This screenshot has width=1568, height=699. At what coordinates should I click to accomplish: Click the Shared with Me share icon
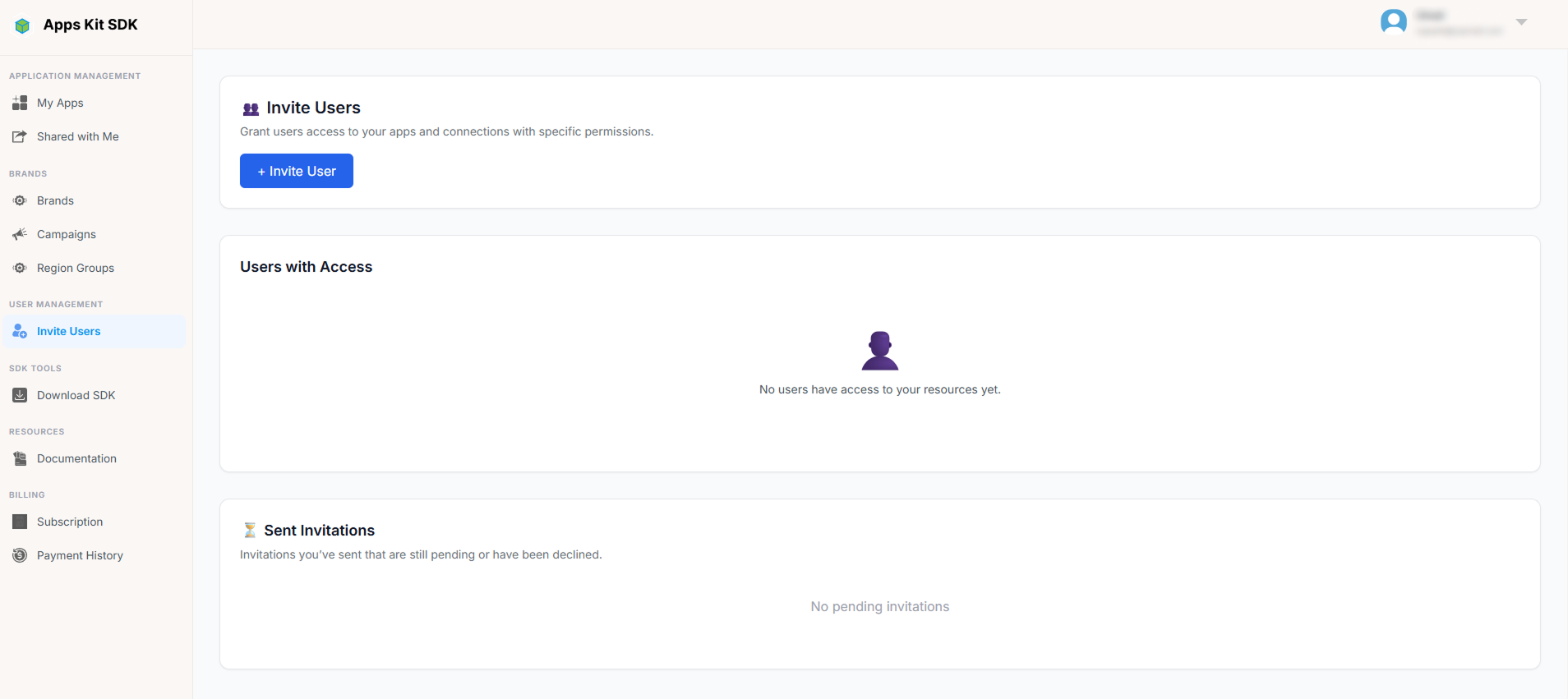[20, 136]
